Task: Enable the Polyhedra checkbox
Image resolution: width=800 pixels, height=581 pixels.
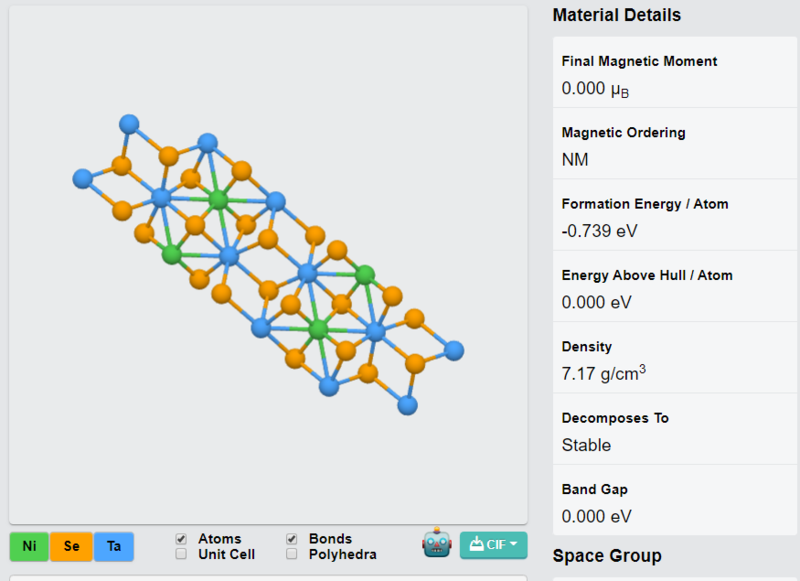Action: [x=292, y=554]
